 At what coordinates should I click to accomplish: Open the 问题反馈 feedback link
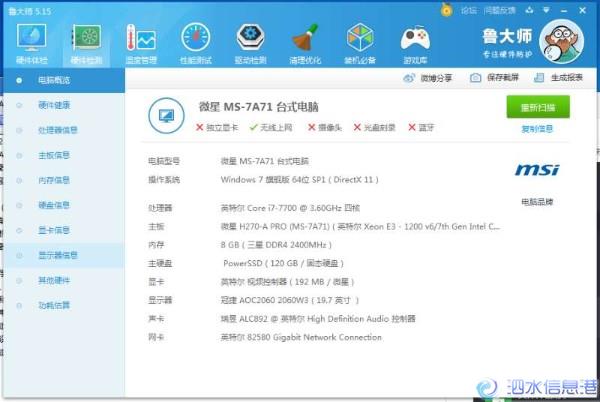point(500,11)
